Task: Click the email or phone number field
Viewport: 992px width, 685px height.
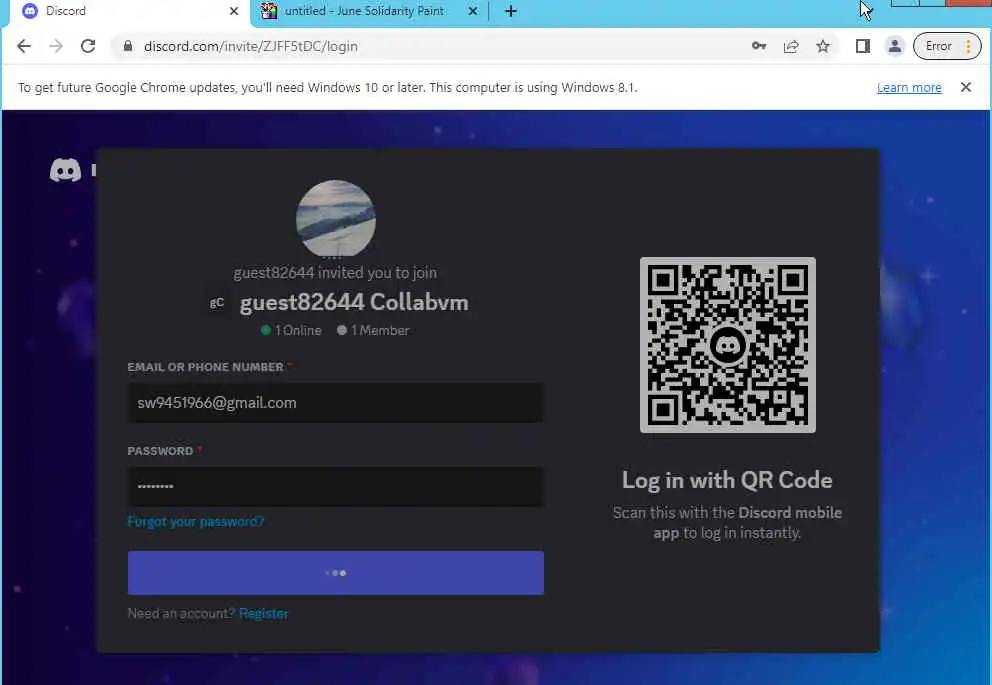Action: [x=335, y=403]
